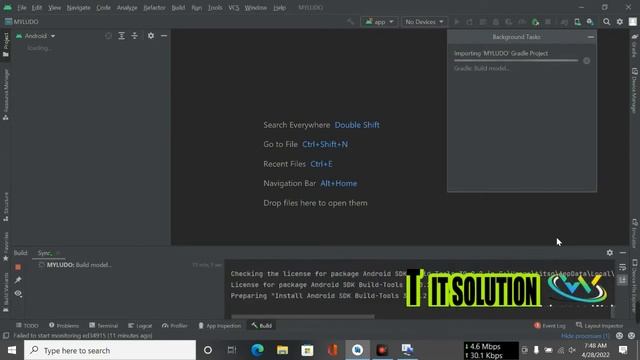Click the build output horizontal scrollbar

302,316
